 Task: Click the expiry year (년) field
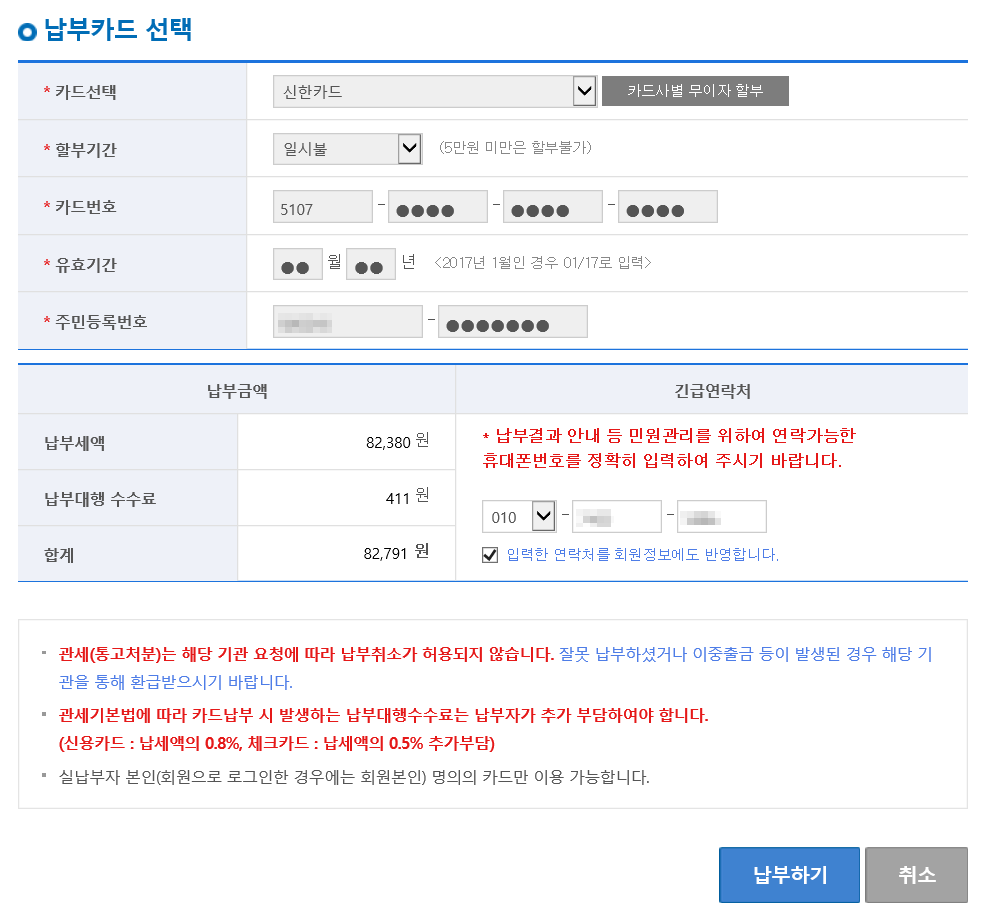coord(371,264)
